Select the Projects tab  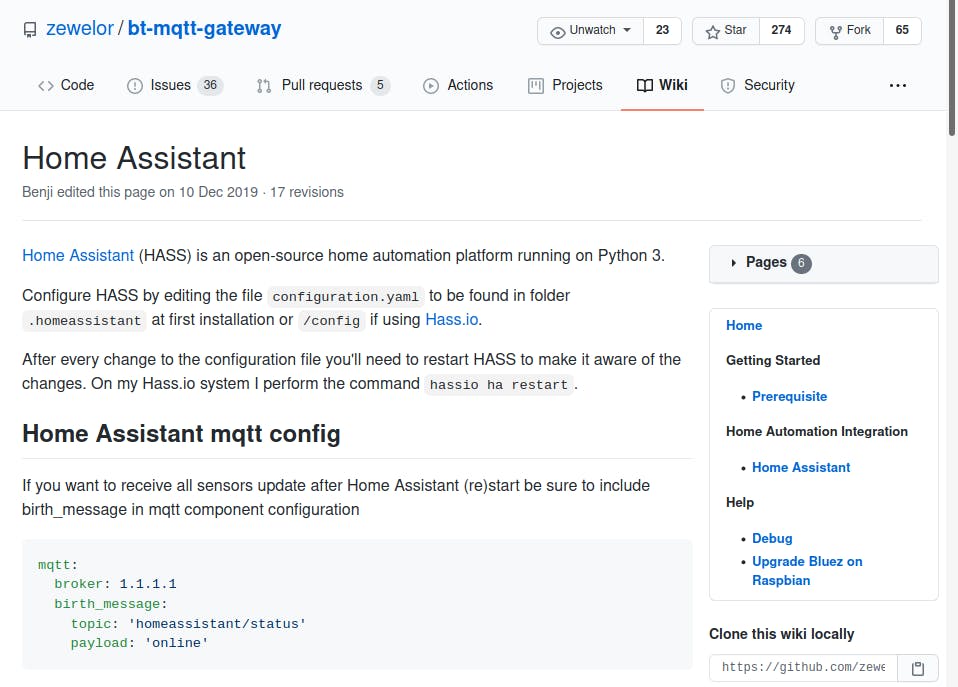(x=565, y=86)
